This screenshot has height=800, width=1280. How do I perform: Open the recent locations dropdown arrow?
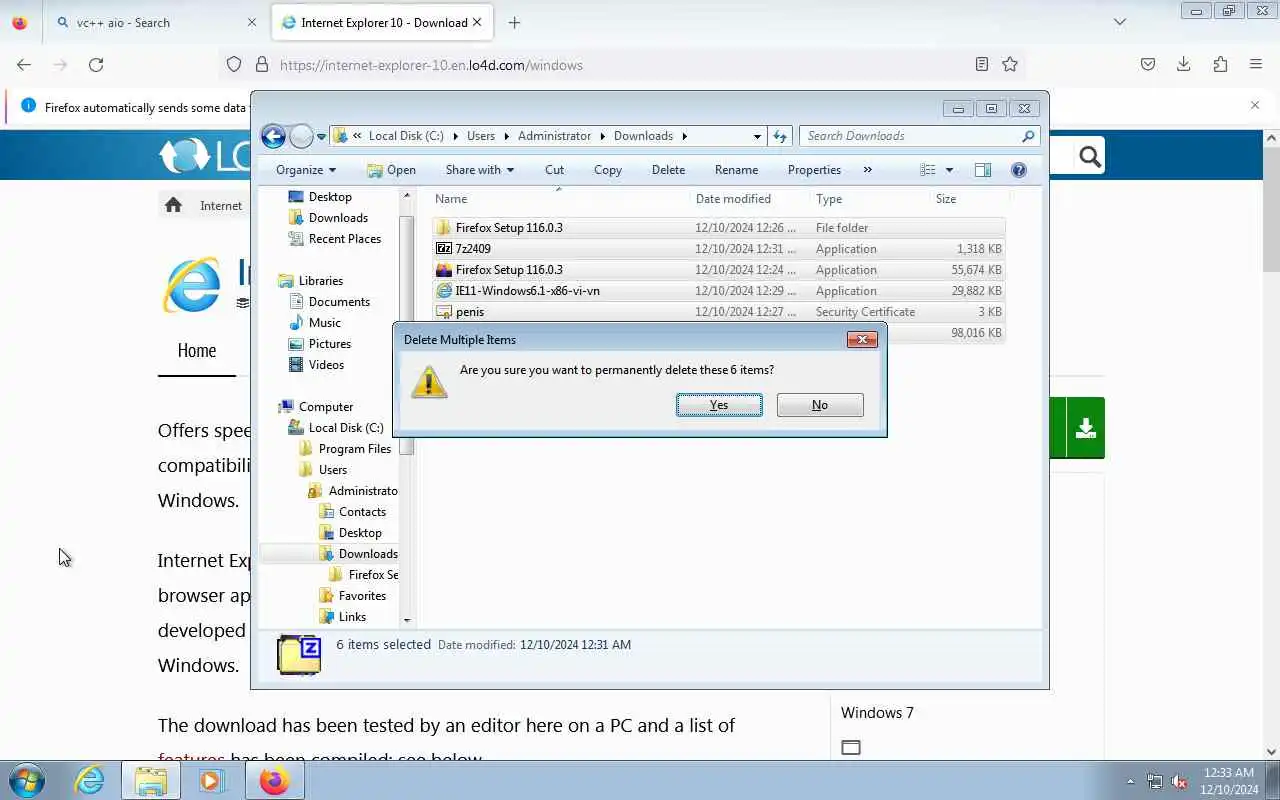(x=322, y=136)
